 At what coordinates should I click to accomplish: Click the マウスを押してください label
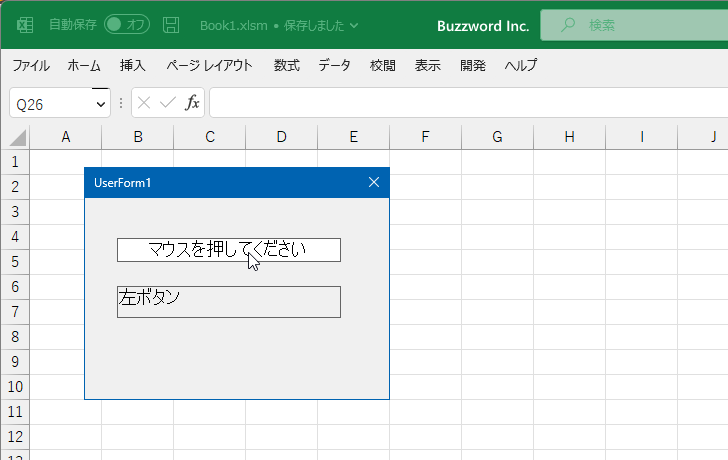[x=229, y=250]
